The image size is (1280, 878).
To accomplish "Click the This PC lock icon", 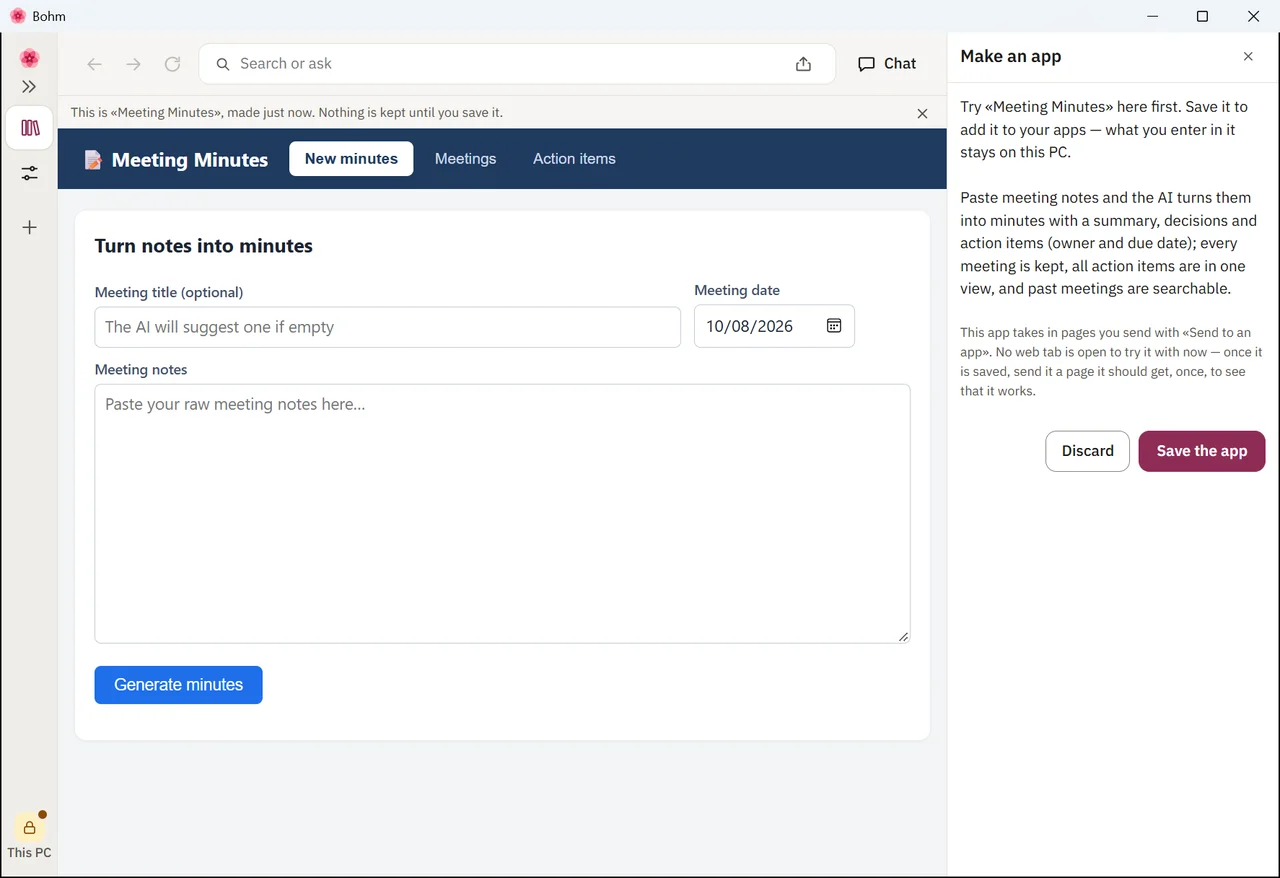I will point(29,828).
